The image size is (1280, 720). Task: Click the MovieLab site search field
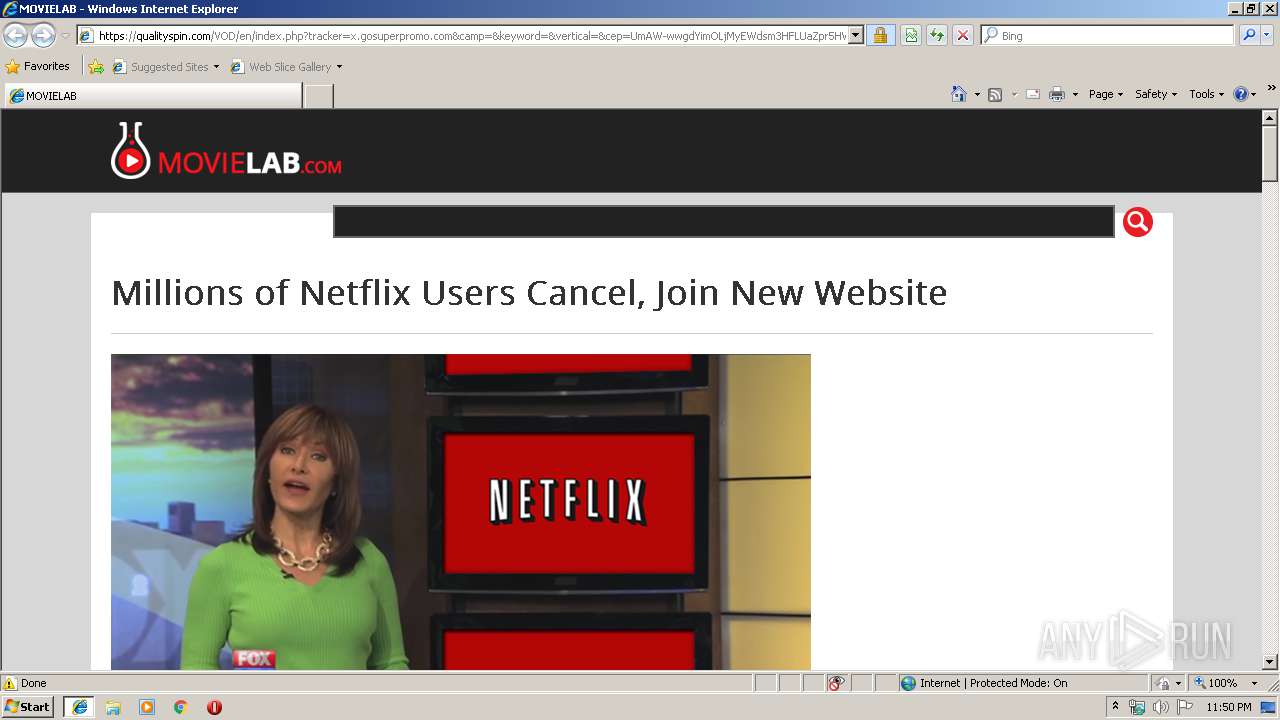click(x=723, y=222)
